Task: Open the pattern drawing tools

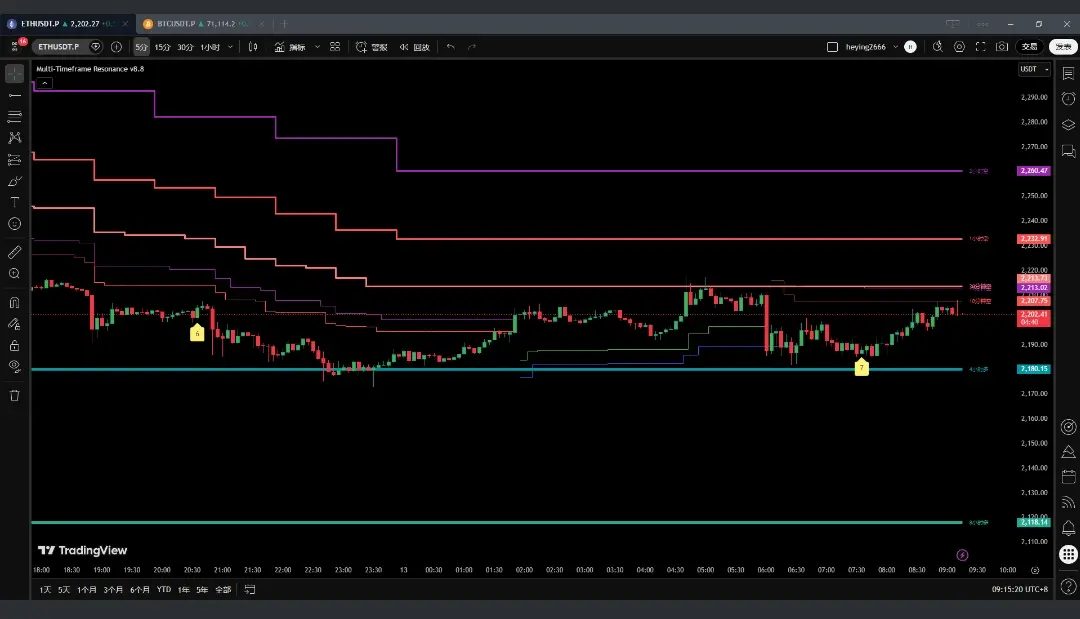Action: pyautogui.click(x=14, y=138)
